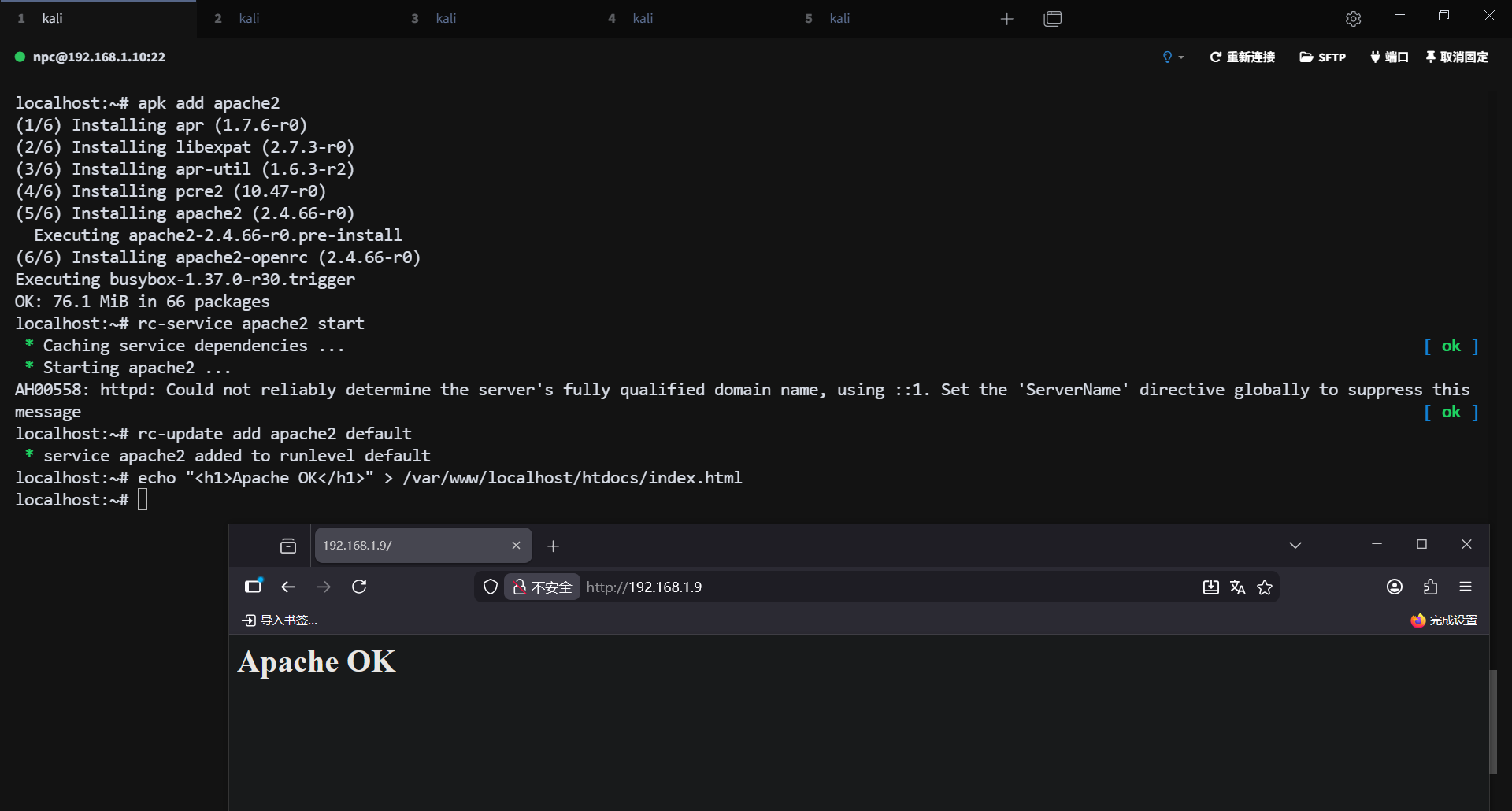Expand the lightbulb hints dropdown

tap(1173, 57)
